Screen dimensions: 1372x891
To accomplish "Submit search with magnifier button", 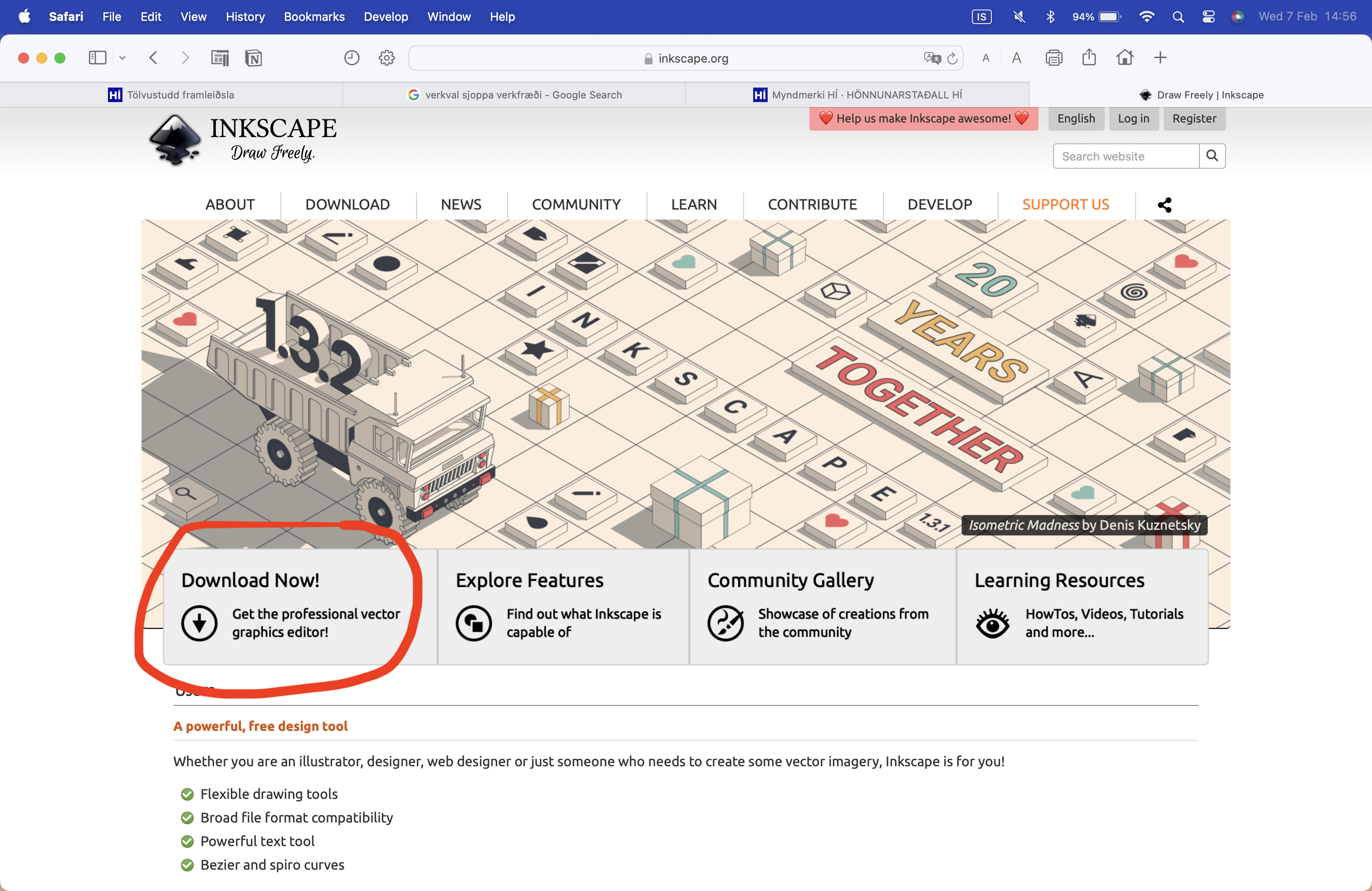I will pos(1212,156).
